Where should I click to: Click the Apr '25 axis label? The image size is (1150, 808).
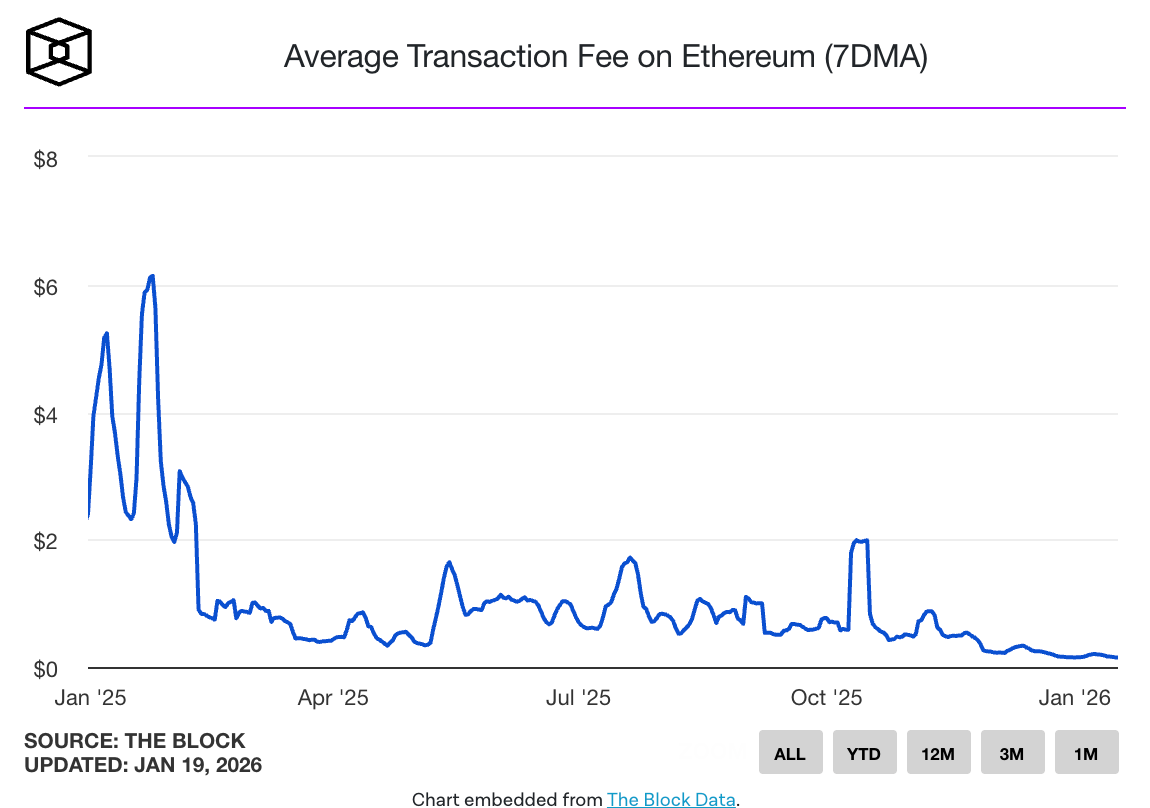pos(333,697)
